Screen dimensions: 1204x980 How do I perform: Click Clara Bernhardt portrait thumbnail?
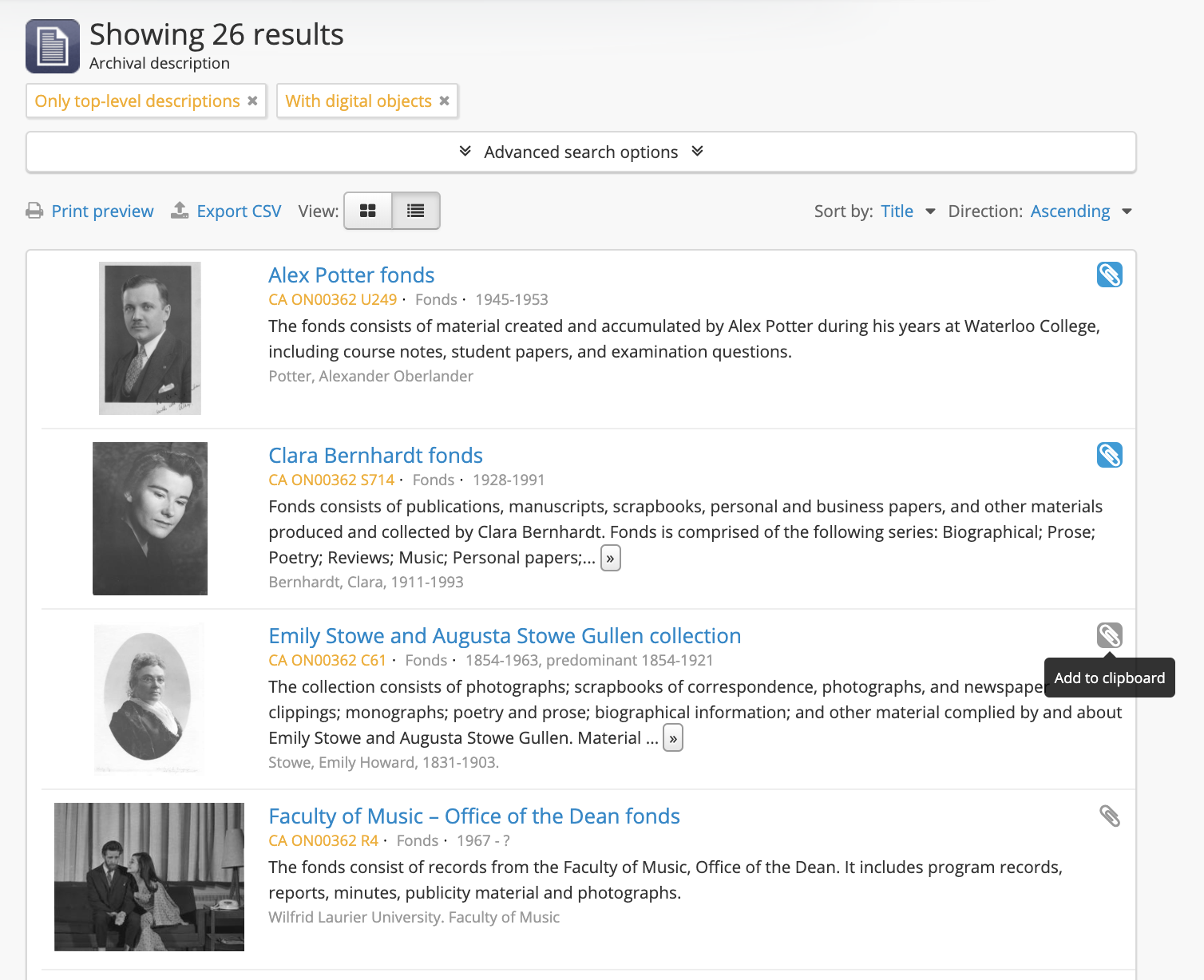tap(150, 518)
